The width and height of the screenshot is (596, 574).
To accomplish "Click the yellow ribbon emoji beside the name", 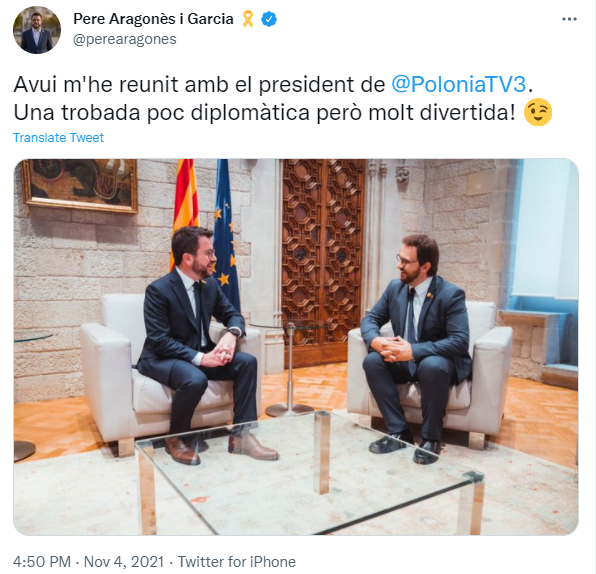I will pos(248,19).
